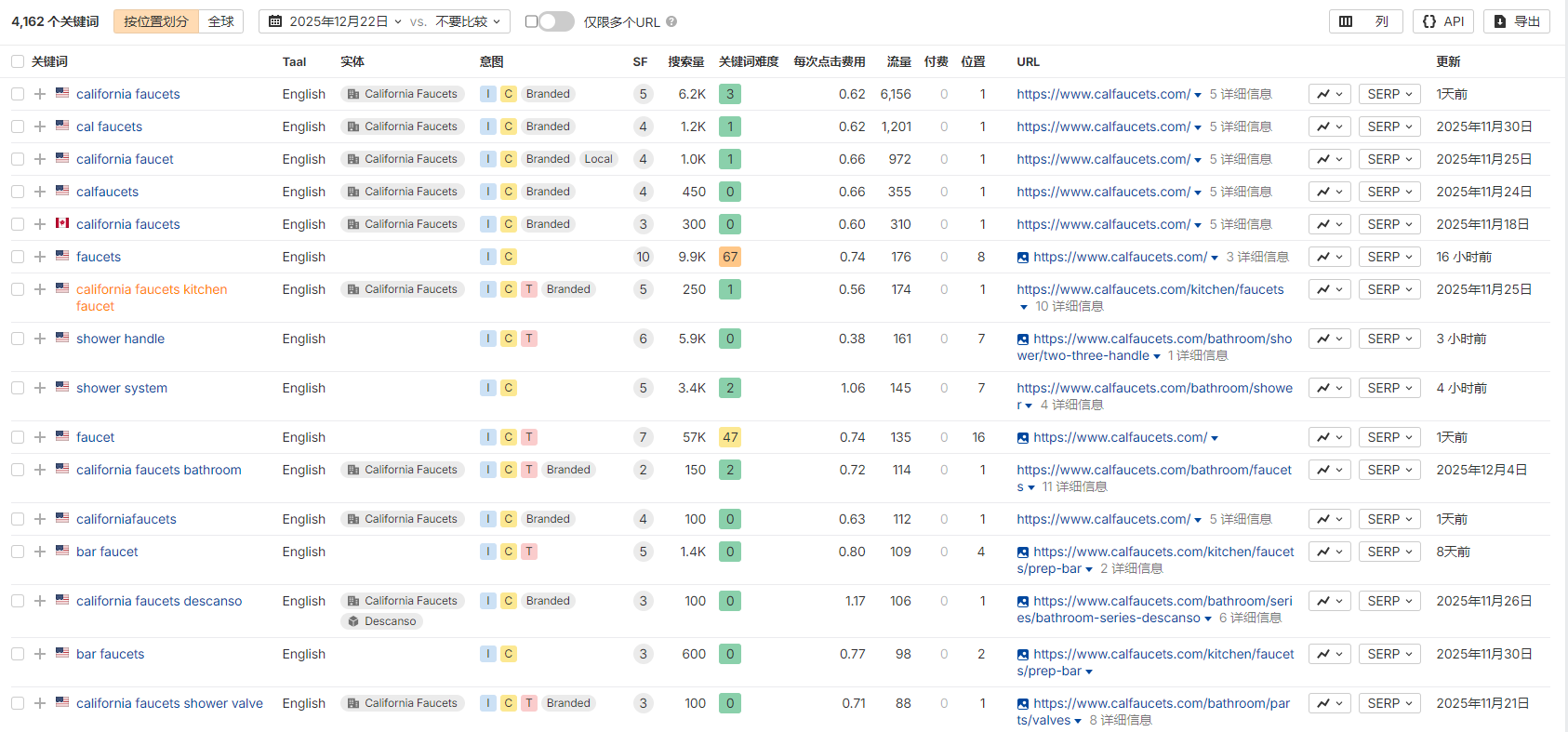Screen dimensions: 1568x732
Task: Sort by 位置 column header
Action: (973, 61)
